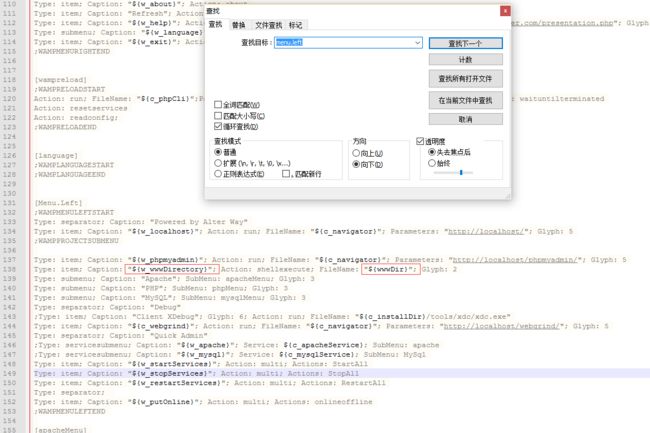This screenshot has height=433, width=650.
Task: Click the dialog resize grip corner
Action: click(x=507, y=196)
